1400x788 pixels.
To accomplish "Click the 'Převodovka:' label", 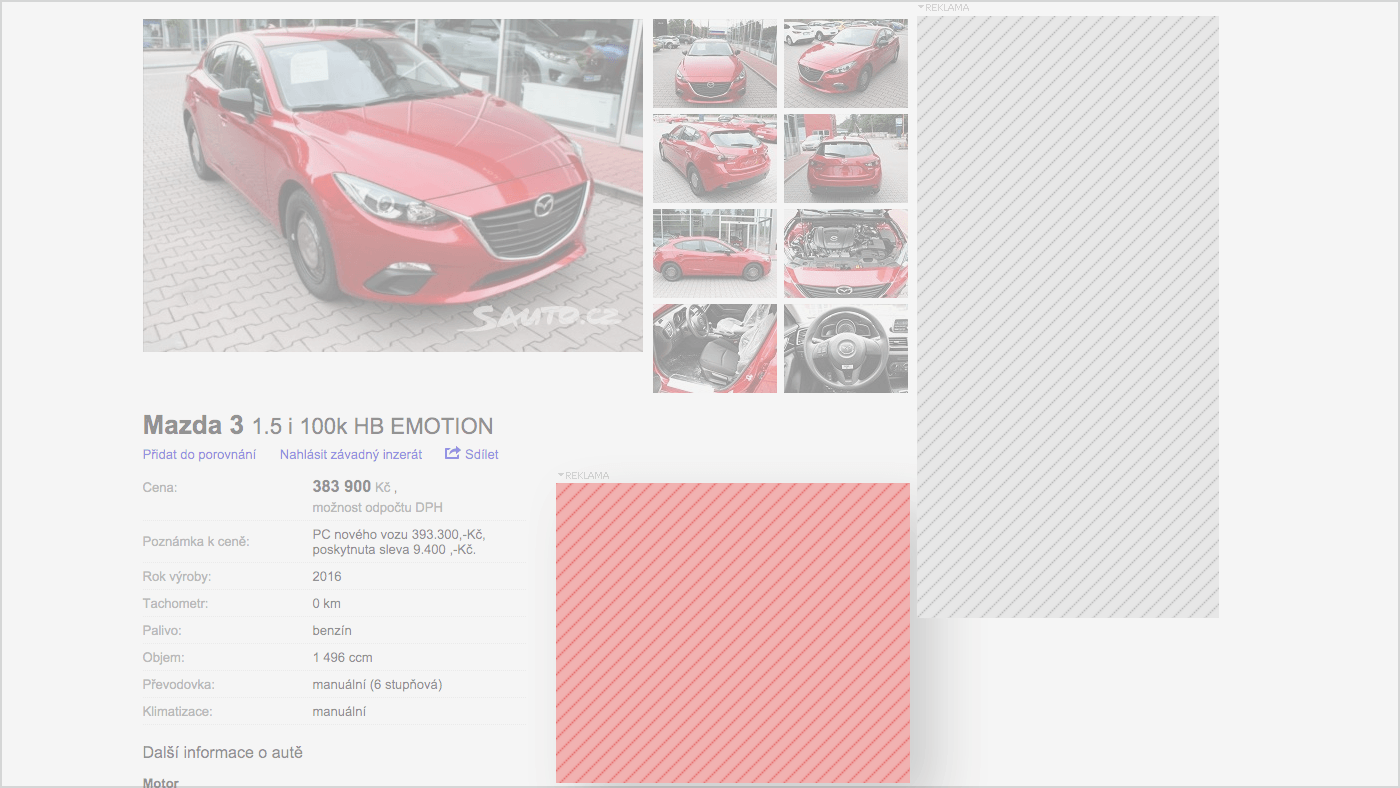I will 179,684.
